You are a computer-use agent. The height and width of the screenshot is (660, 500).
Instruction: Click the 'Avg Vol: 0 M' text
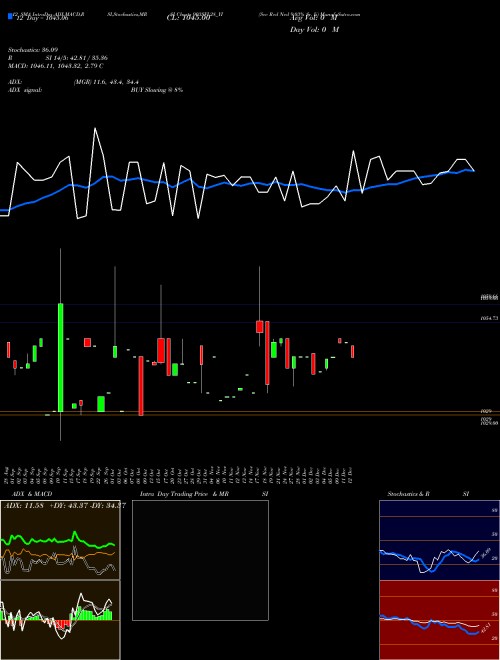314,18
